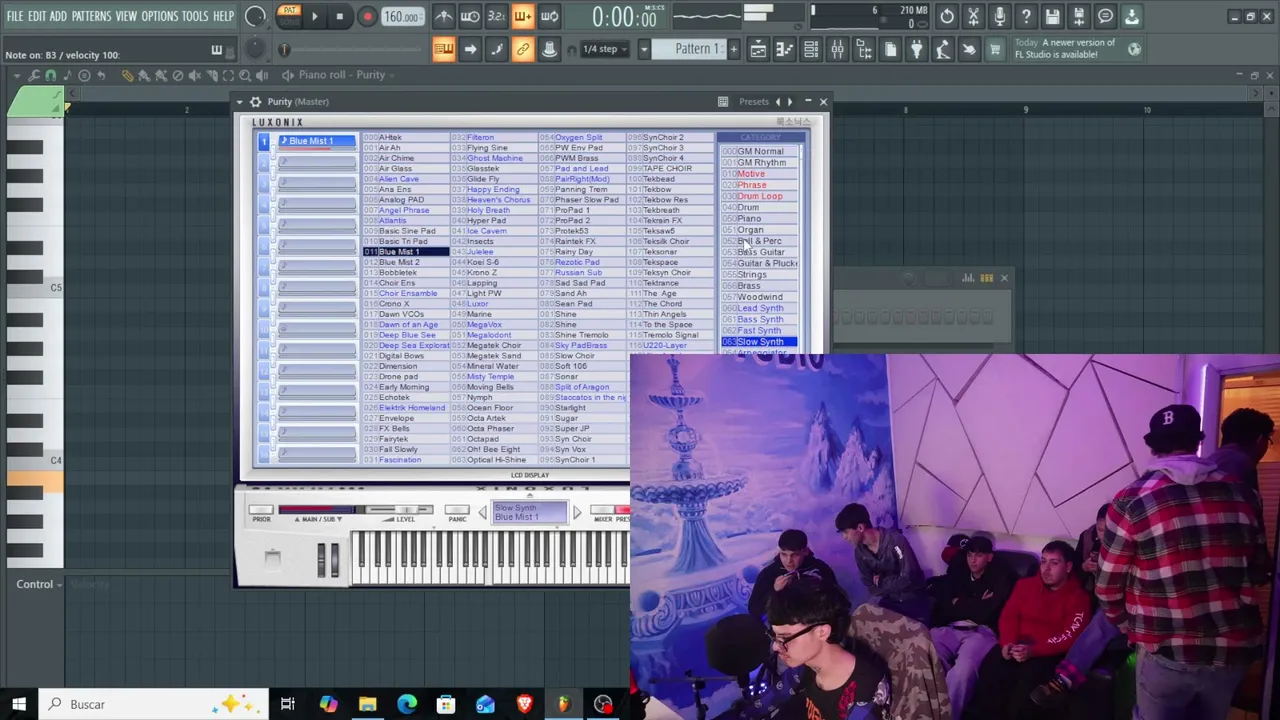Screen dimensions: 1280x720
Task: Select the 'Ghost Machine' preset
Action: [494, 158]
